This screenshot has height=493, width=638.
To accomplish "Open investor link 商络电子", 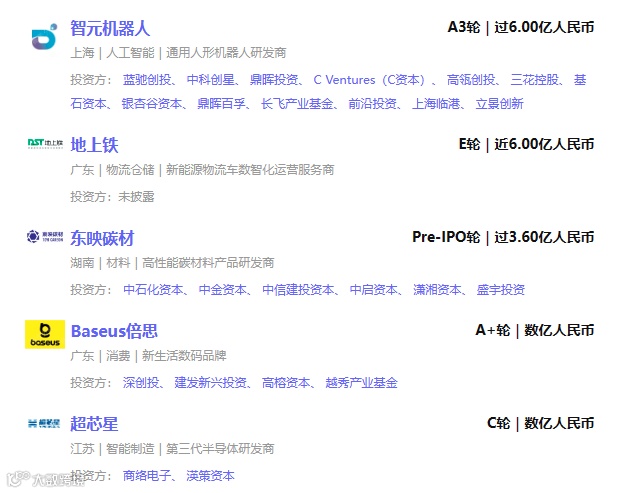I will (x=147, y=476).
